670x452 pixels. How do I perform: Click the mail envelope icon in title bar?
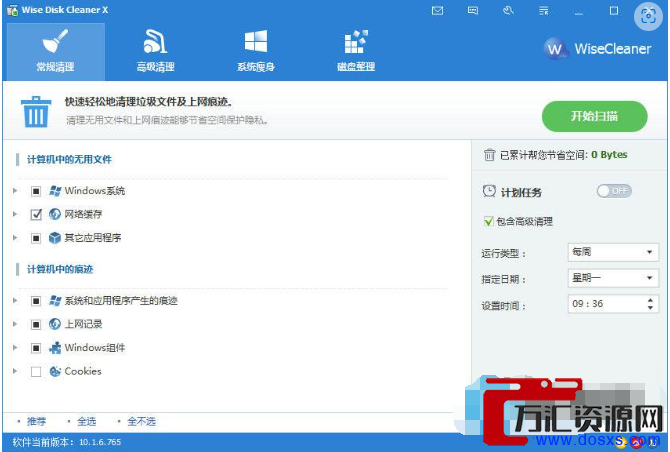[437, 10]
